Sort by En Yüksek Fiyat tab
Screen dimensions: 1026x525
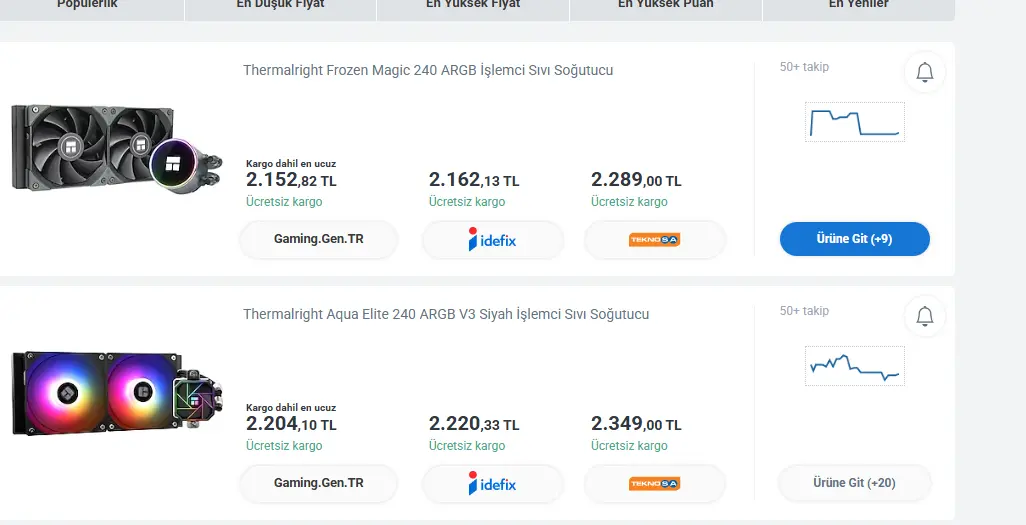coord(473,8)
